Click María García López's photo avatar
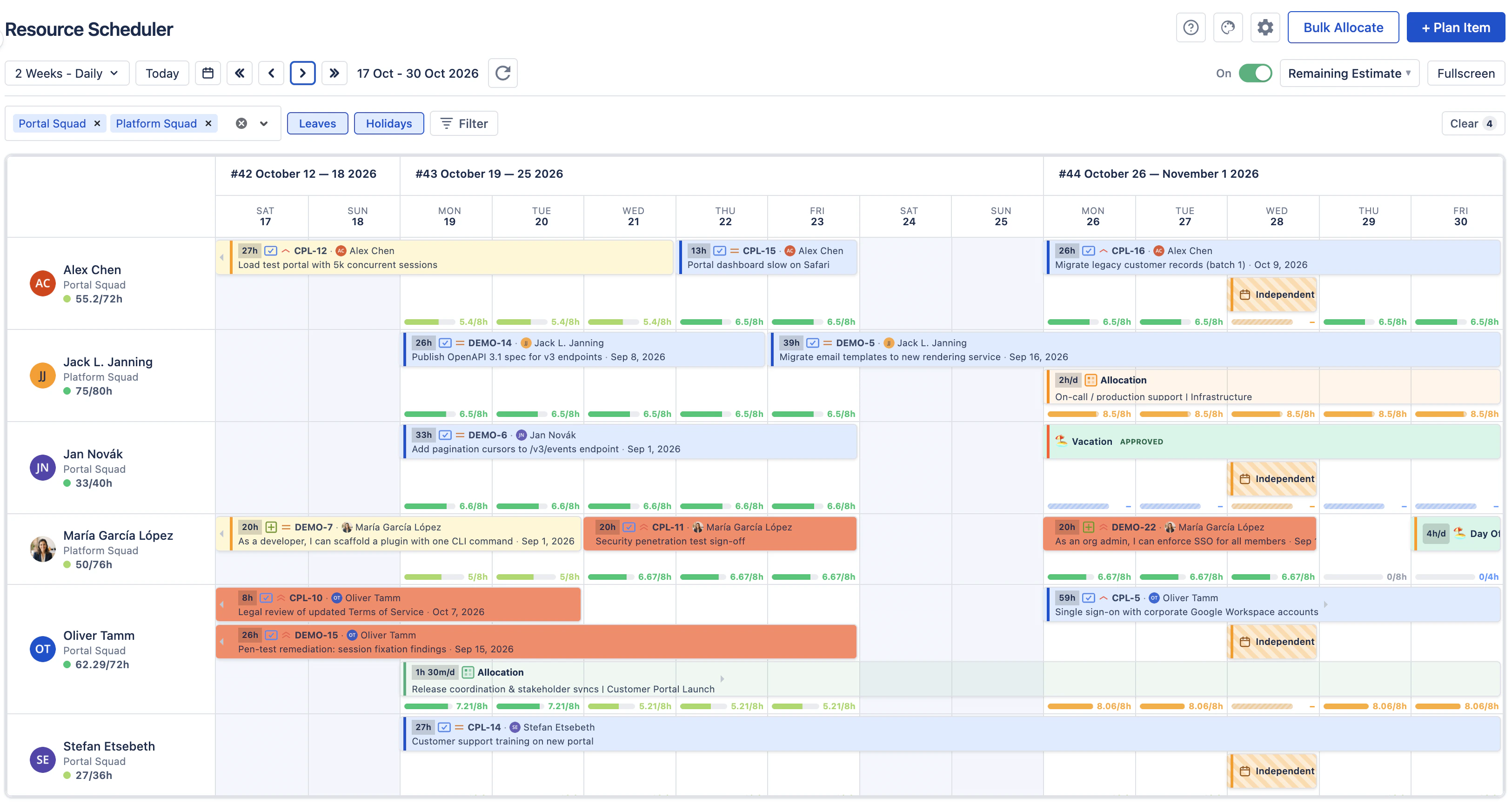The height and width of the screenshot is (805, 1512). pos(42,549)
